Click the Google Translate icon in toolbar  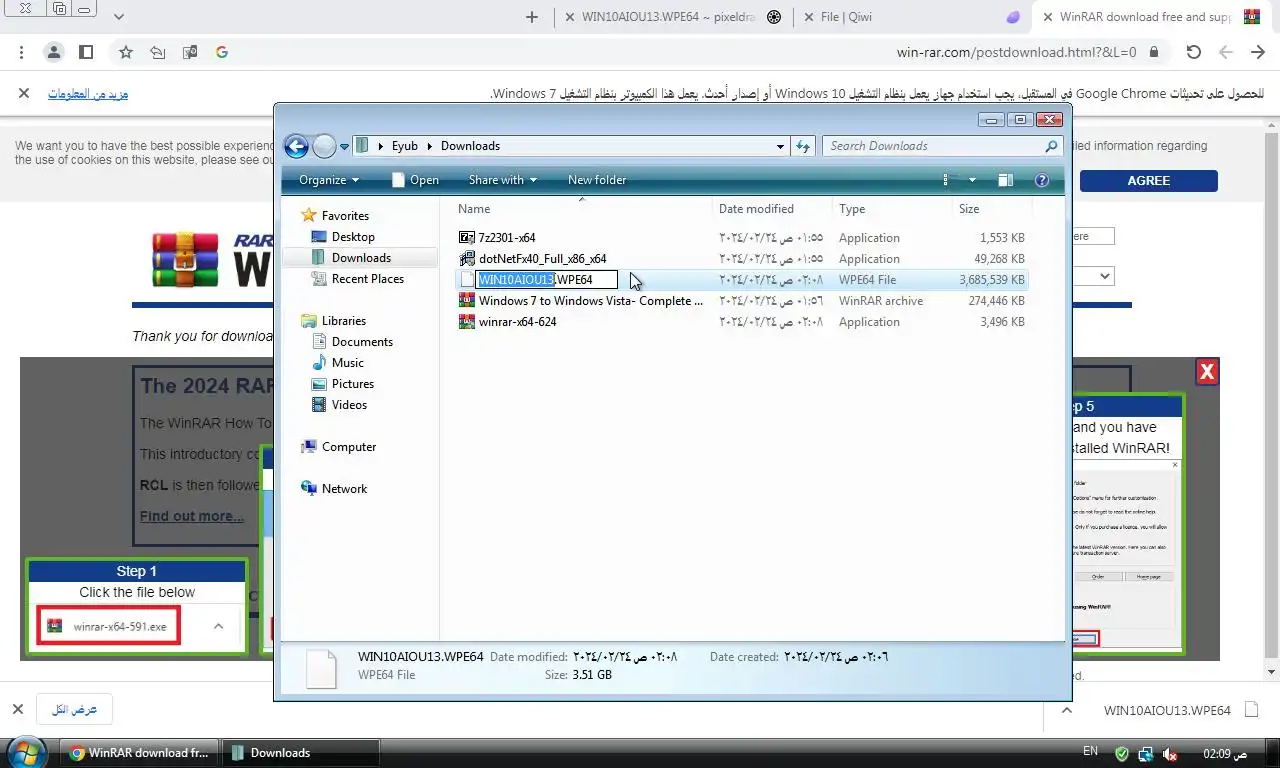[x=189, y=52]
